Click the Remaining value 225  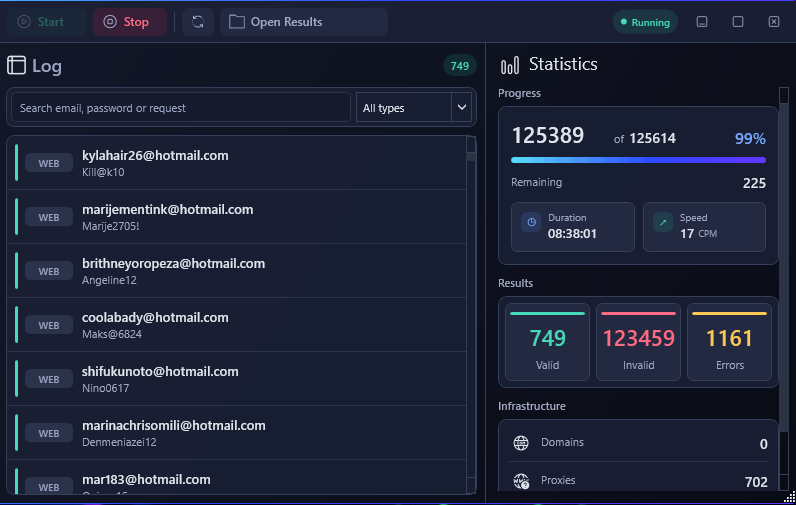pyautogui.click(x=754, y=183)
